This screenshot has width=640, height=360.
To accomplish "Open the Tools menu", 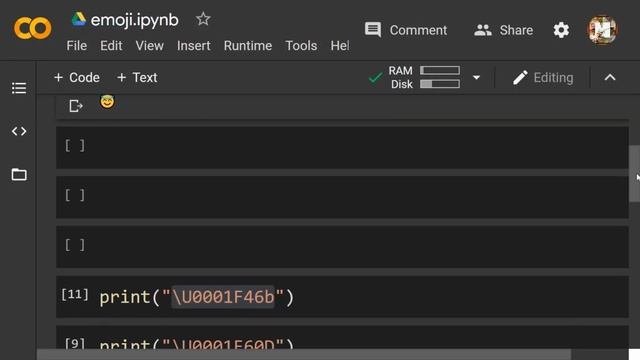I will click(301, 46).
